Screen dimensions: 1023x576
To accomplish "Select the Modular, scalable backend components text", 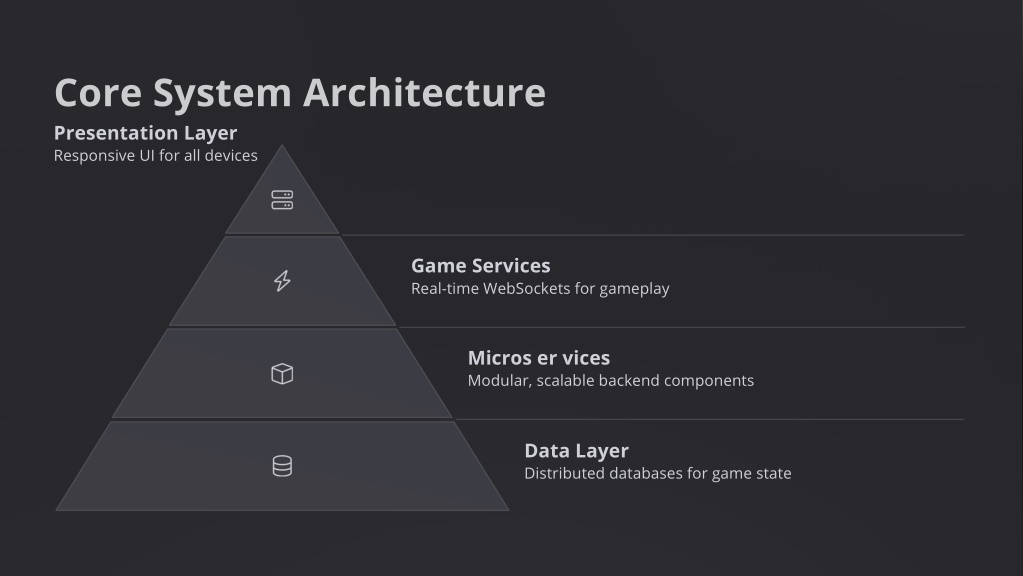I will [x=611, y=380].
